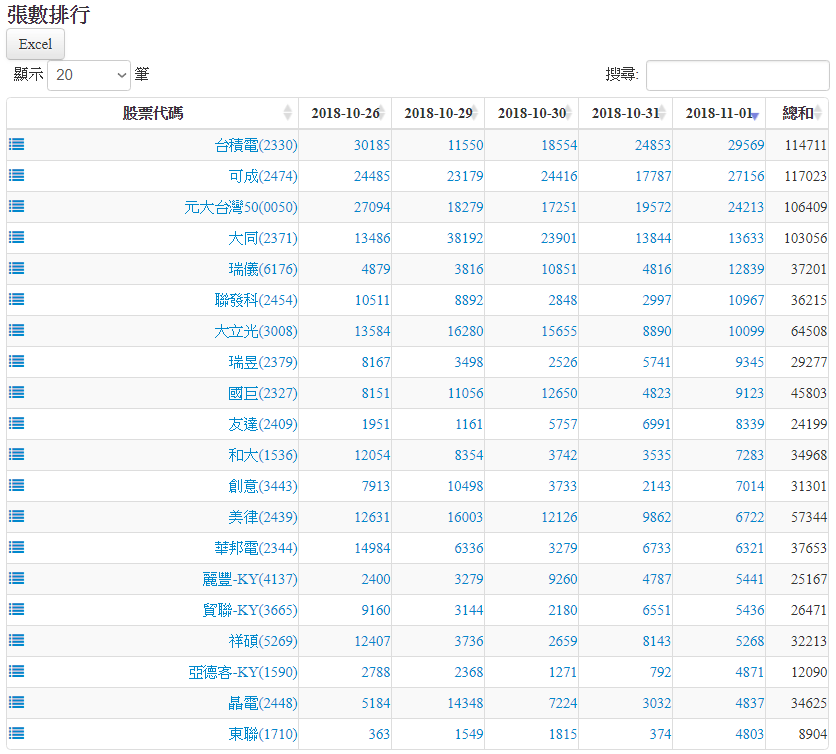The width and height of the screenshot is (836, 754).
Task: Open the 大立光(3008) stock link
Action: pos(255,331)
